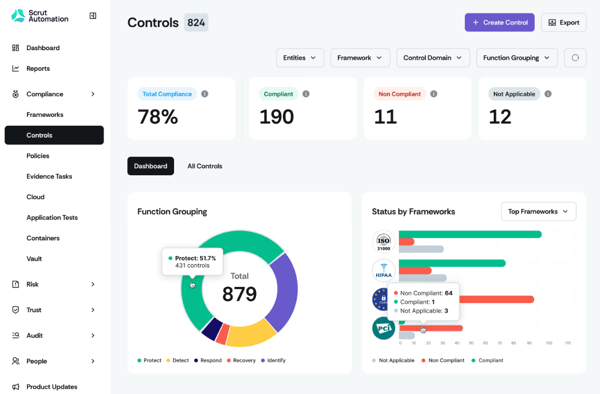Click the Audit icon in sidebar
Screen dimensions: 600x394
(15, 335)
